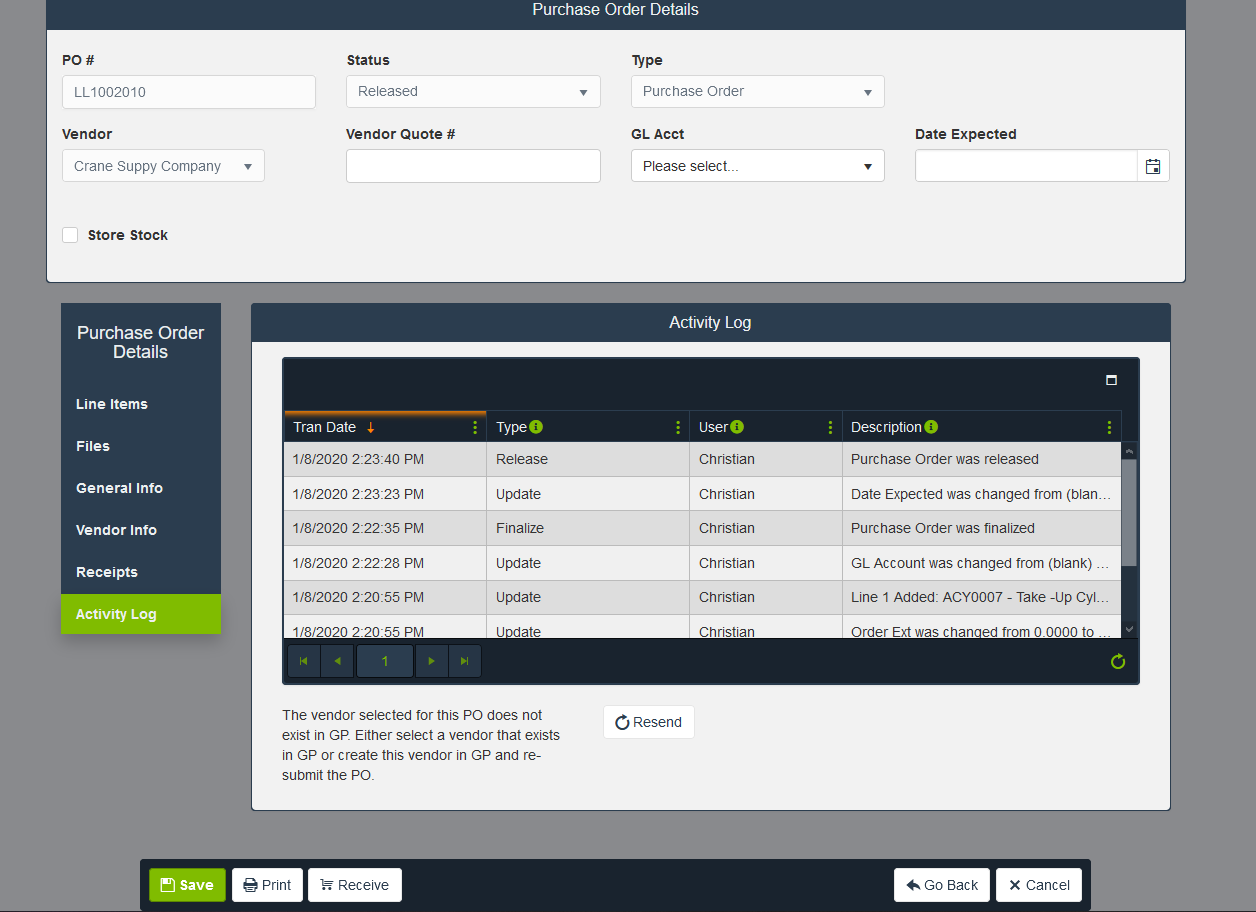
Task: Go to the next grid page
Action: (x=432, y=661)
